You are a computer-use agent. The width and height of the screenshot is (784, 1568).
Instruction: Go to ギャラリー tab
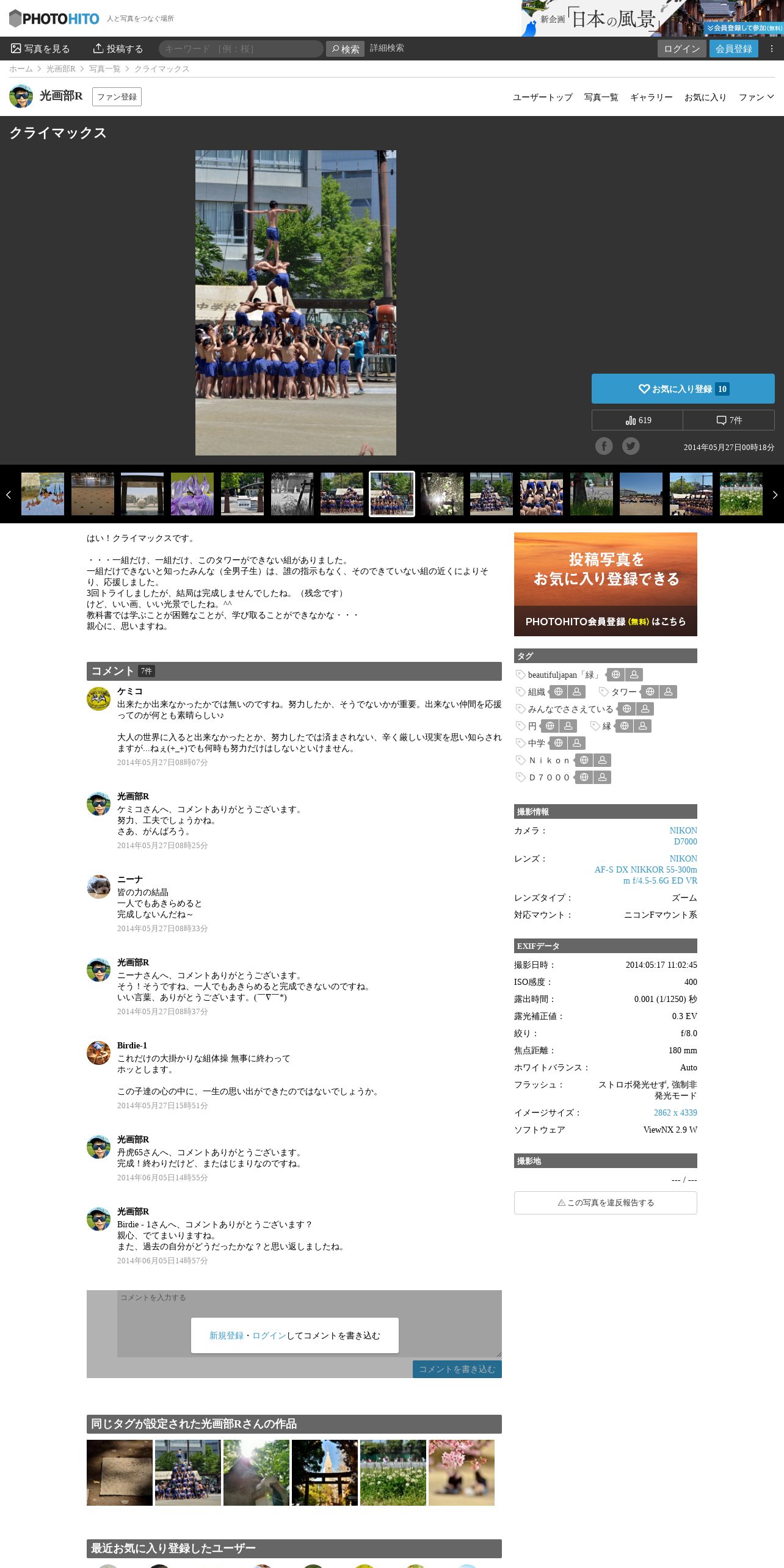(x=652, y=97)
